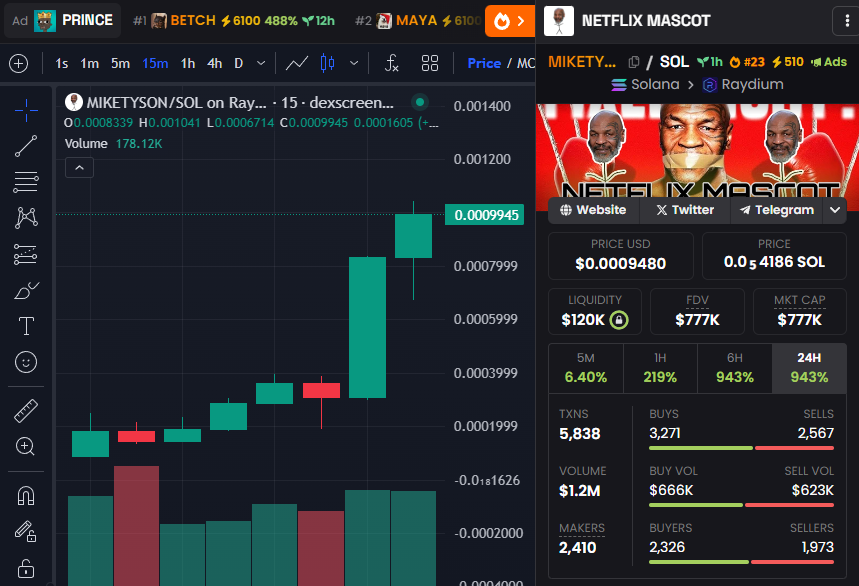Select candlestick chart style
Screen dimensions: 859x586
328,63
